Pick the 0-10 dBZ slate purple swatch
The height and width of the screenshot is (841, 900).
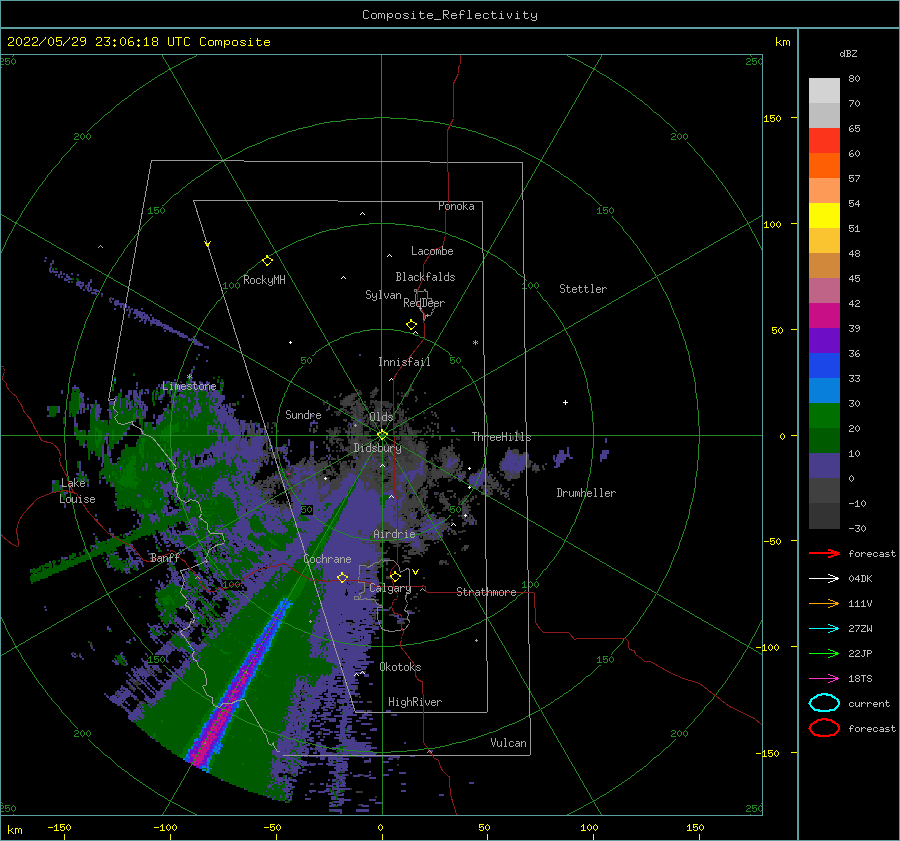click(x=824, y=465)
